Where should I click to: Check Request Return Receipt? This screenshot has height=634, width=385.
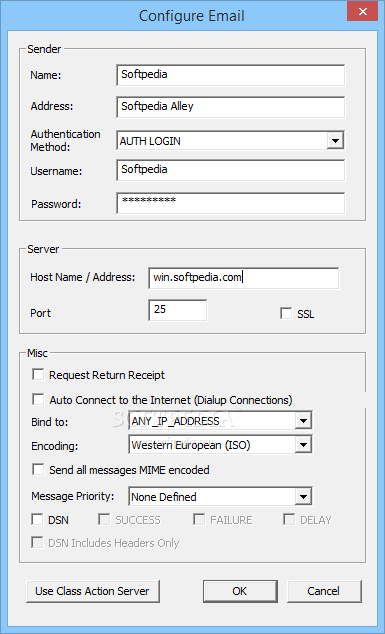coord(38,375)
